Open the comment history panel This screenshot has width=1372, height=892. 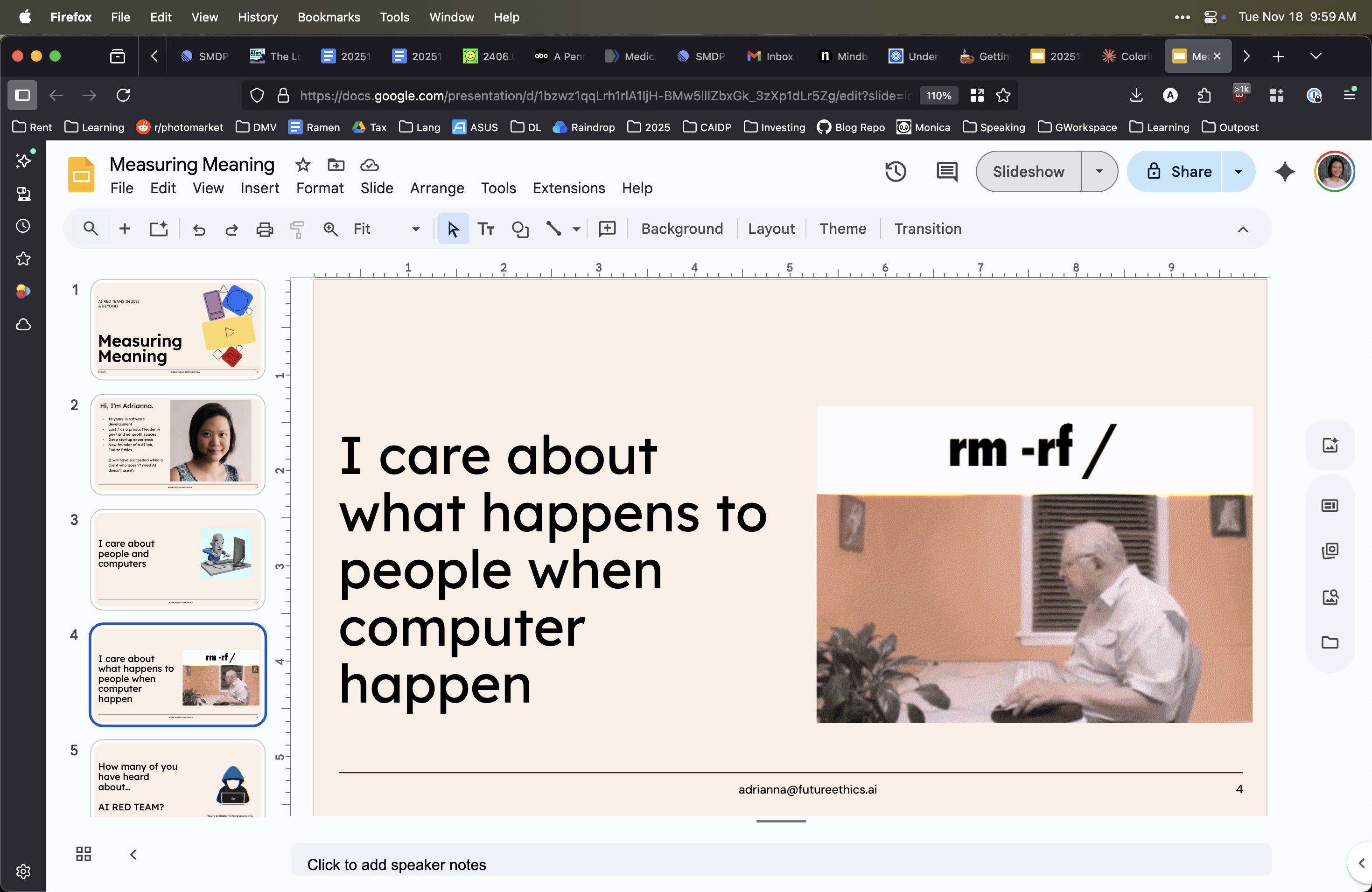coord(946,171)
